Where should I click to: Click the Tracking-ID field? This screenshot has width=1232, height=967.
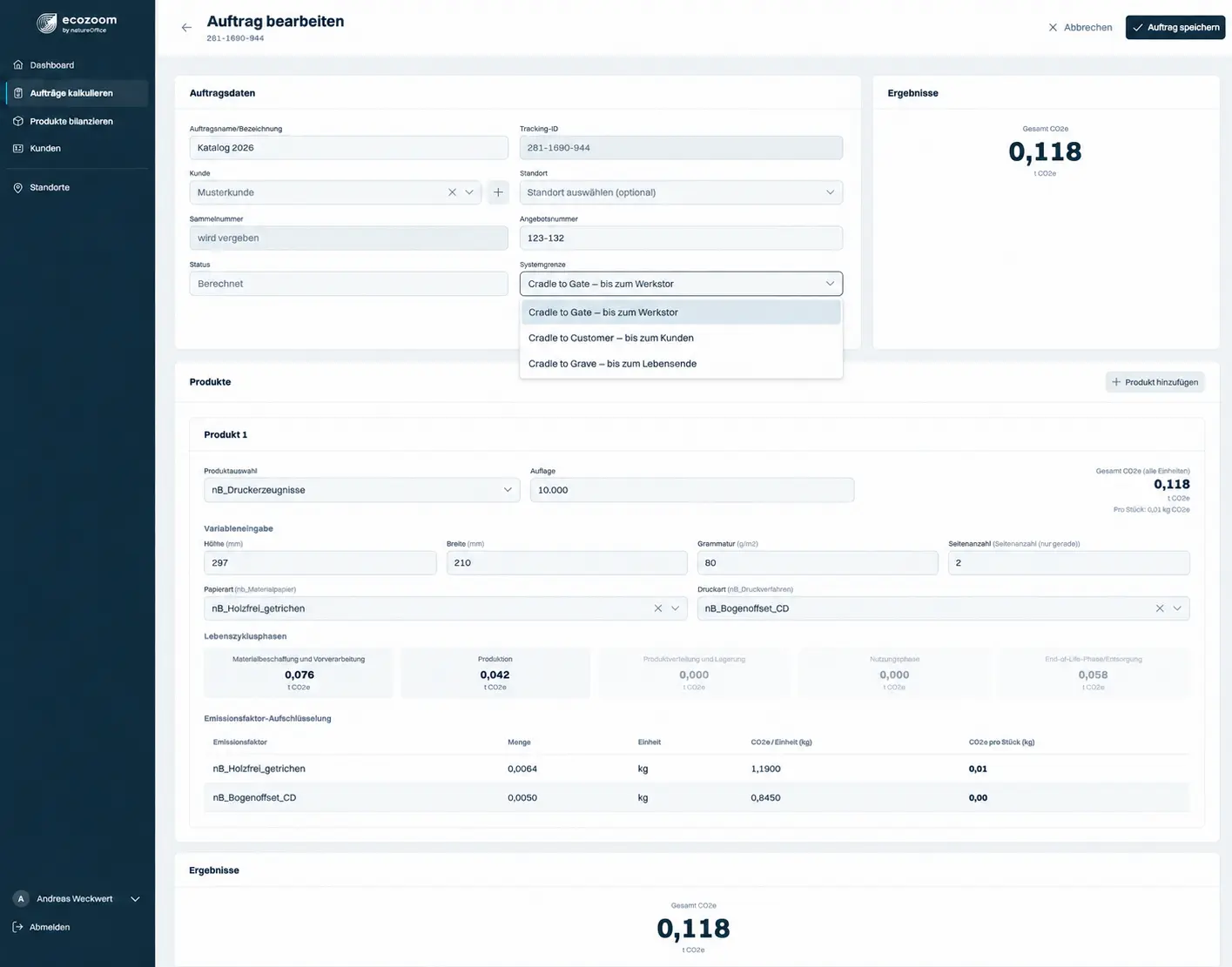(681, 148)
